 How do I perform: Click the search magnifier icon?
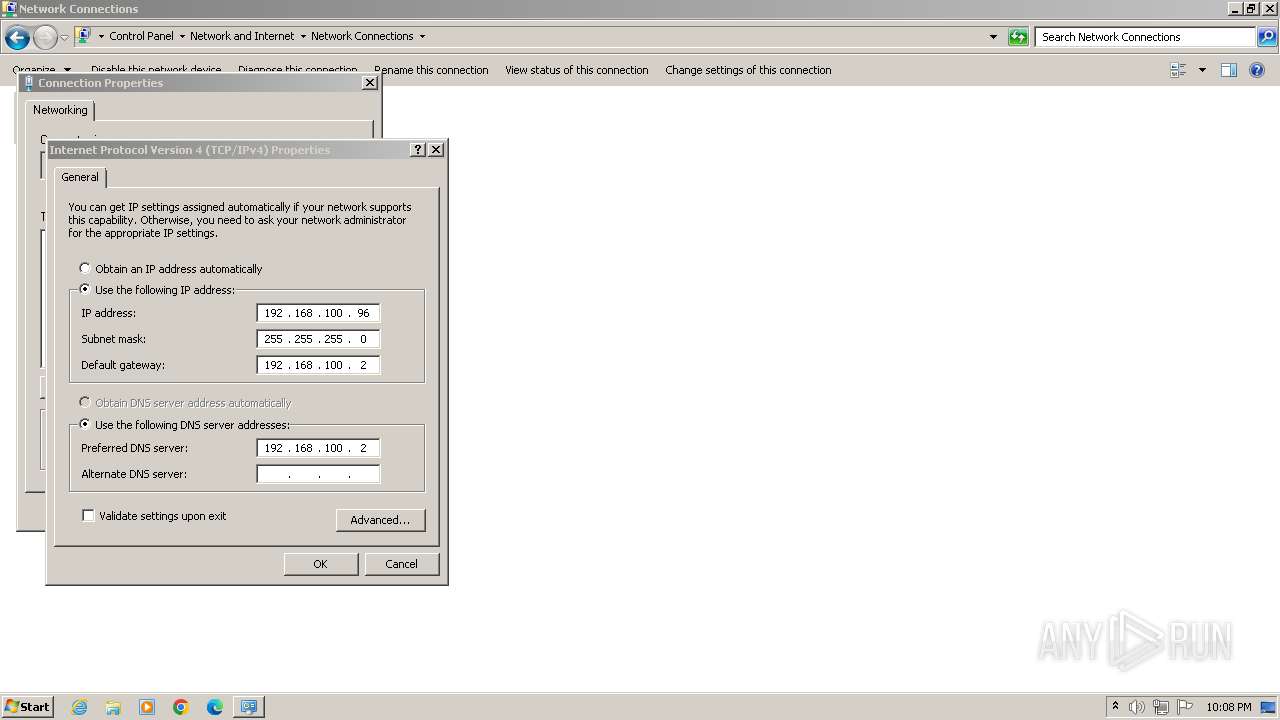[x=1267, y=37]
